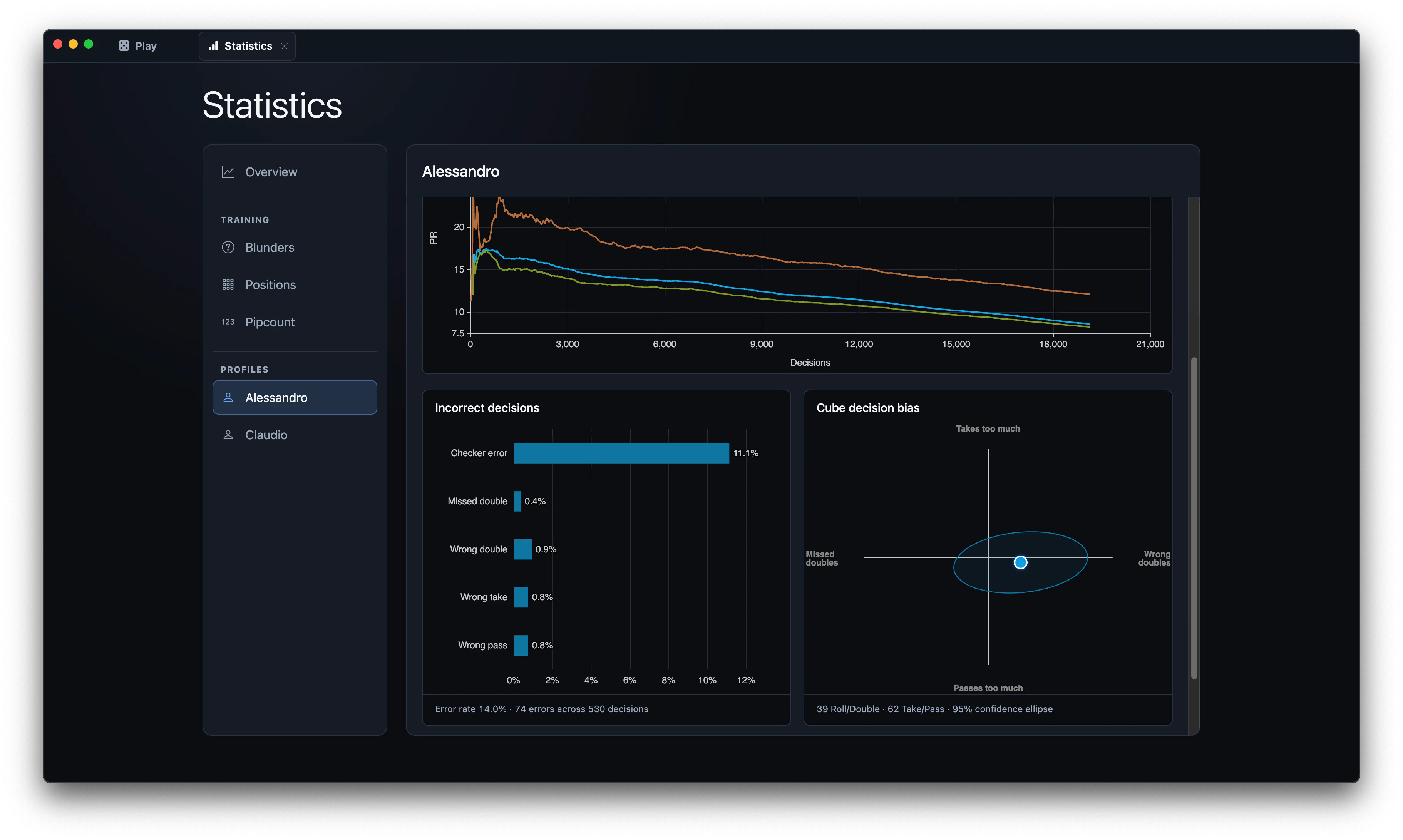Image resolution: width=1403 pixels, height=840 pixels.
Task: Click the dice icon on Play tab
Action: click(x=123, y=46)
